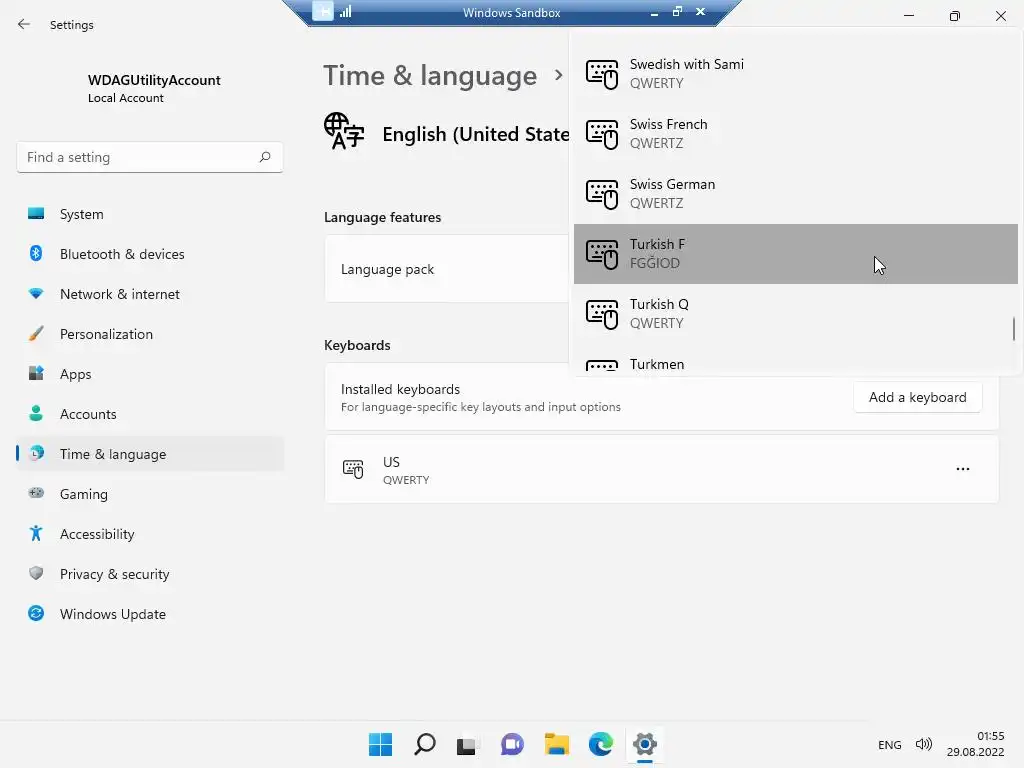Click the Network wifi icon in sidebar
Image resolution: width=1024 pixels, height=768 pixels.
click(x=36, y=294)
